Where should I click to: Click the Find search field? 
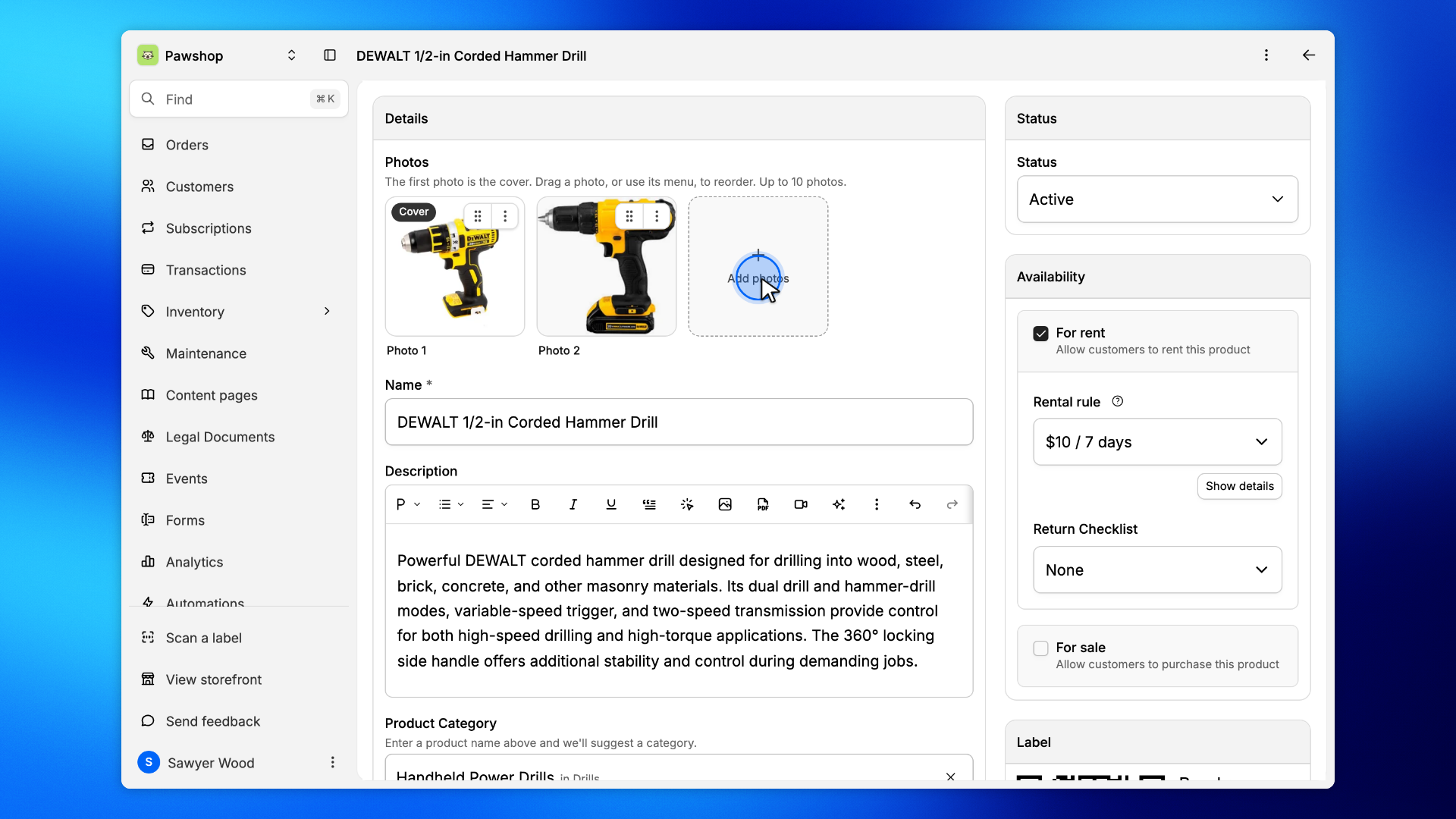coord(238,99)
